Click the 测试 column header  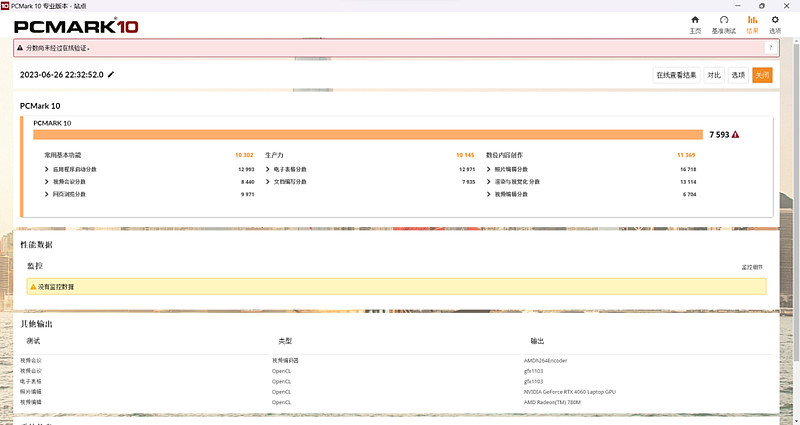(33, 341)
